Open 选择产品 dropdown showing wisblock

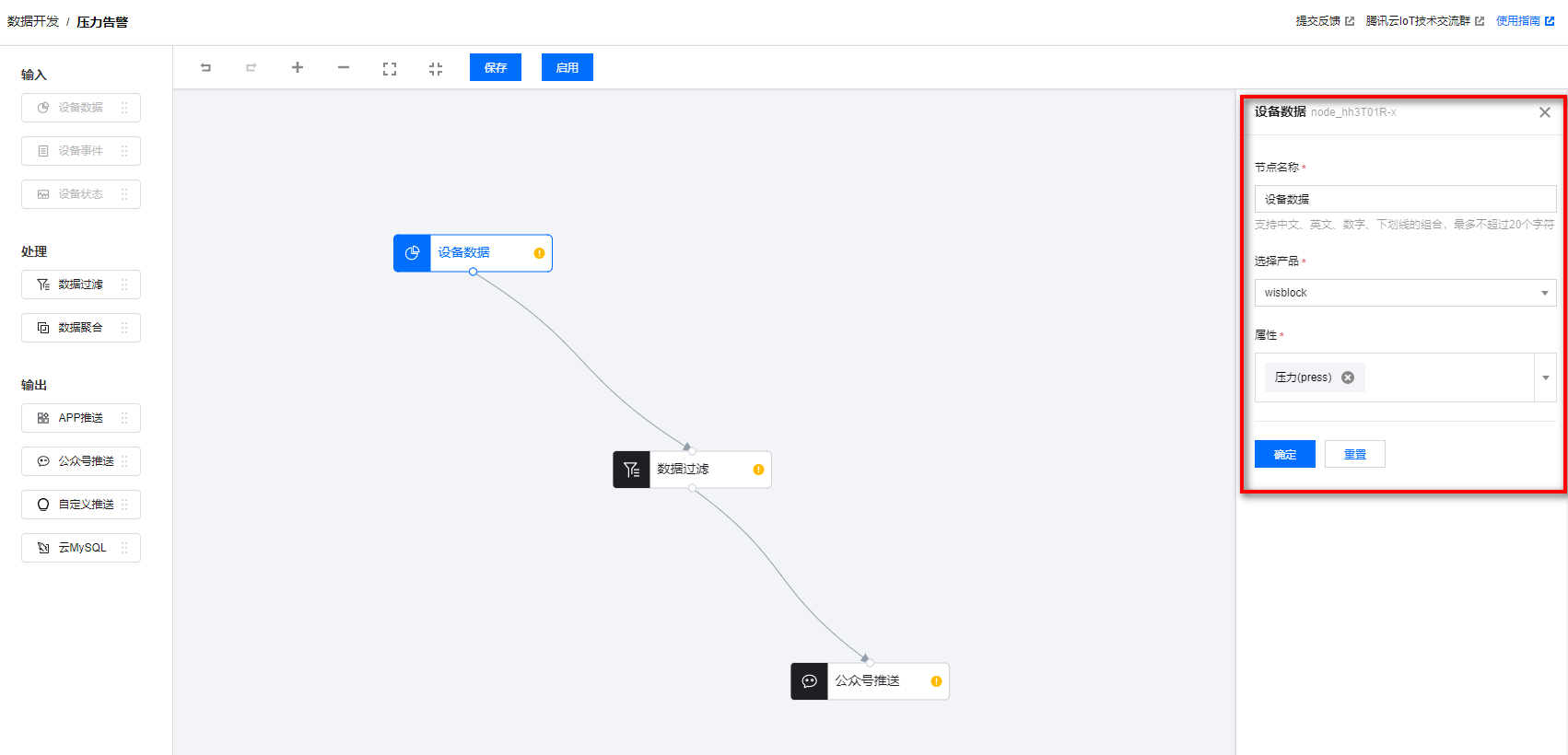coord(1405,293)
